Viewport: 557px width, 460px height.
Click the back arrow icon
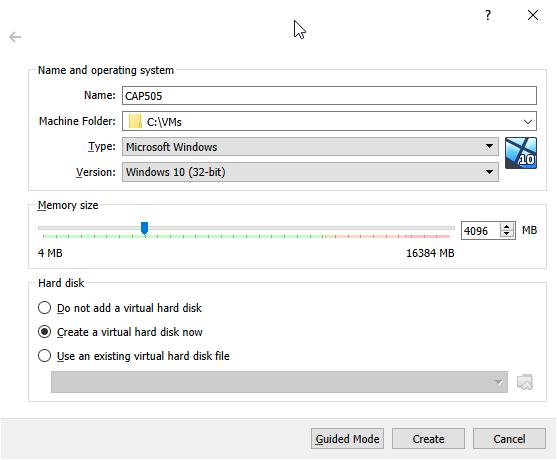click(15, 37)
